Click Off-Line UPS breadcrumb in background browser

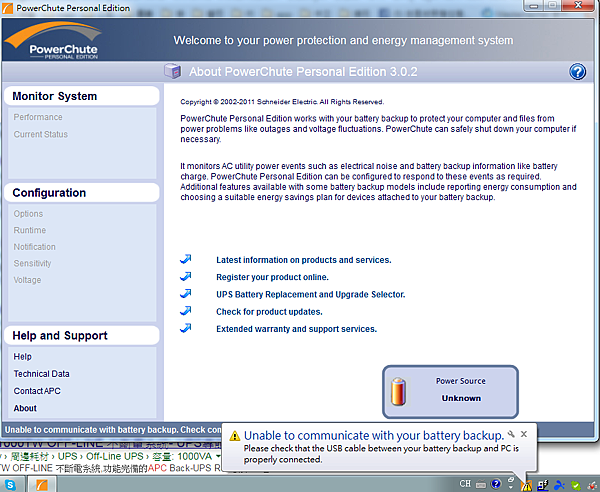coord(114,456)
